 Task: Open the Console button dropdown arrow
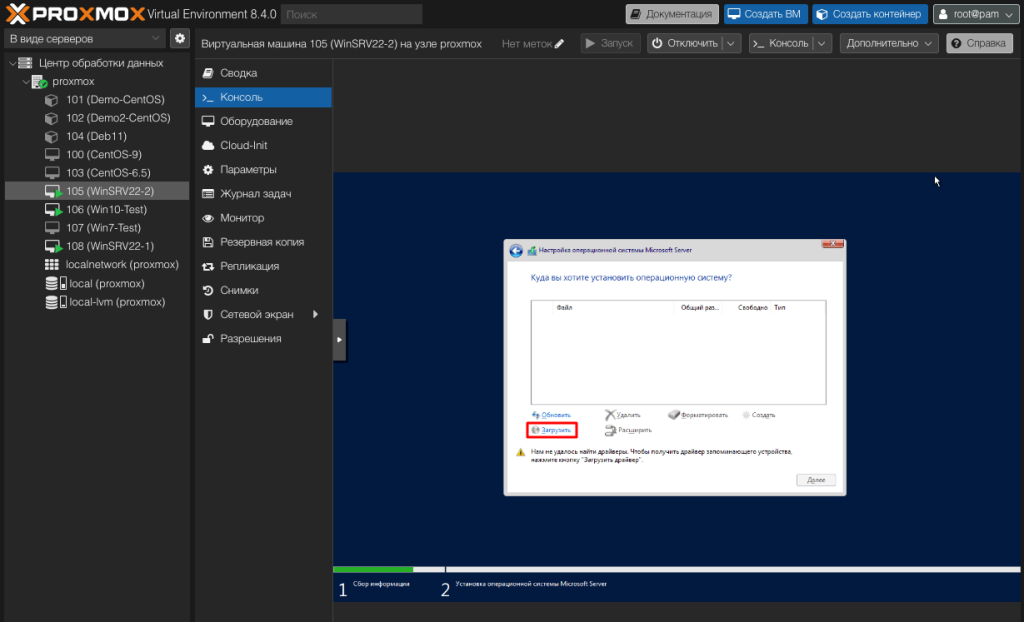tap(822, 44)
